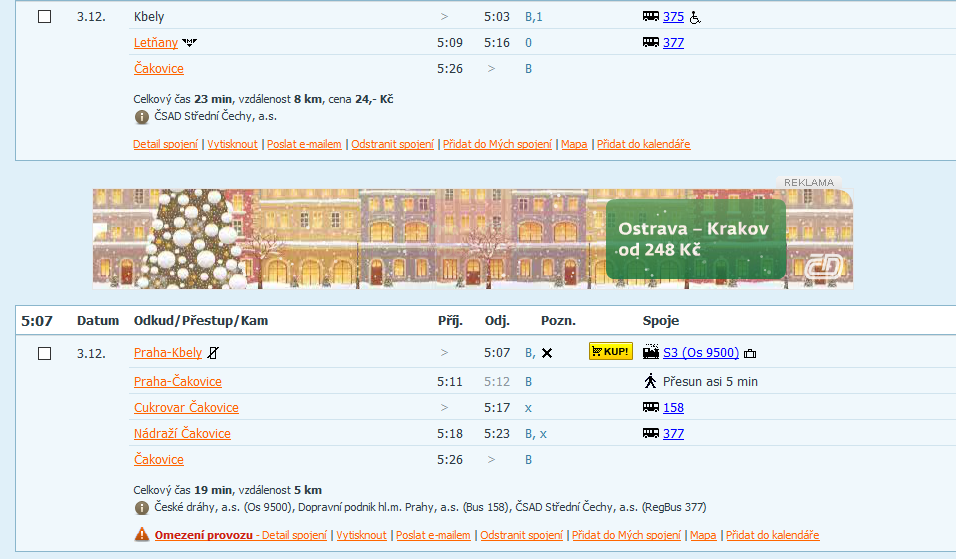
Task: Tick the checkbox for the Kbely 3.12. connection
Action: coord(45,16)
